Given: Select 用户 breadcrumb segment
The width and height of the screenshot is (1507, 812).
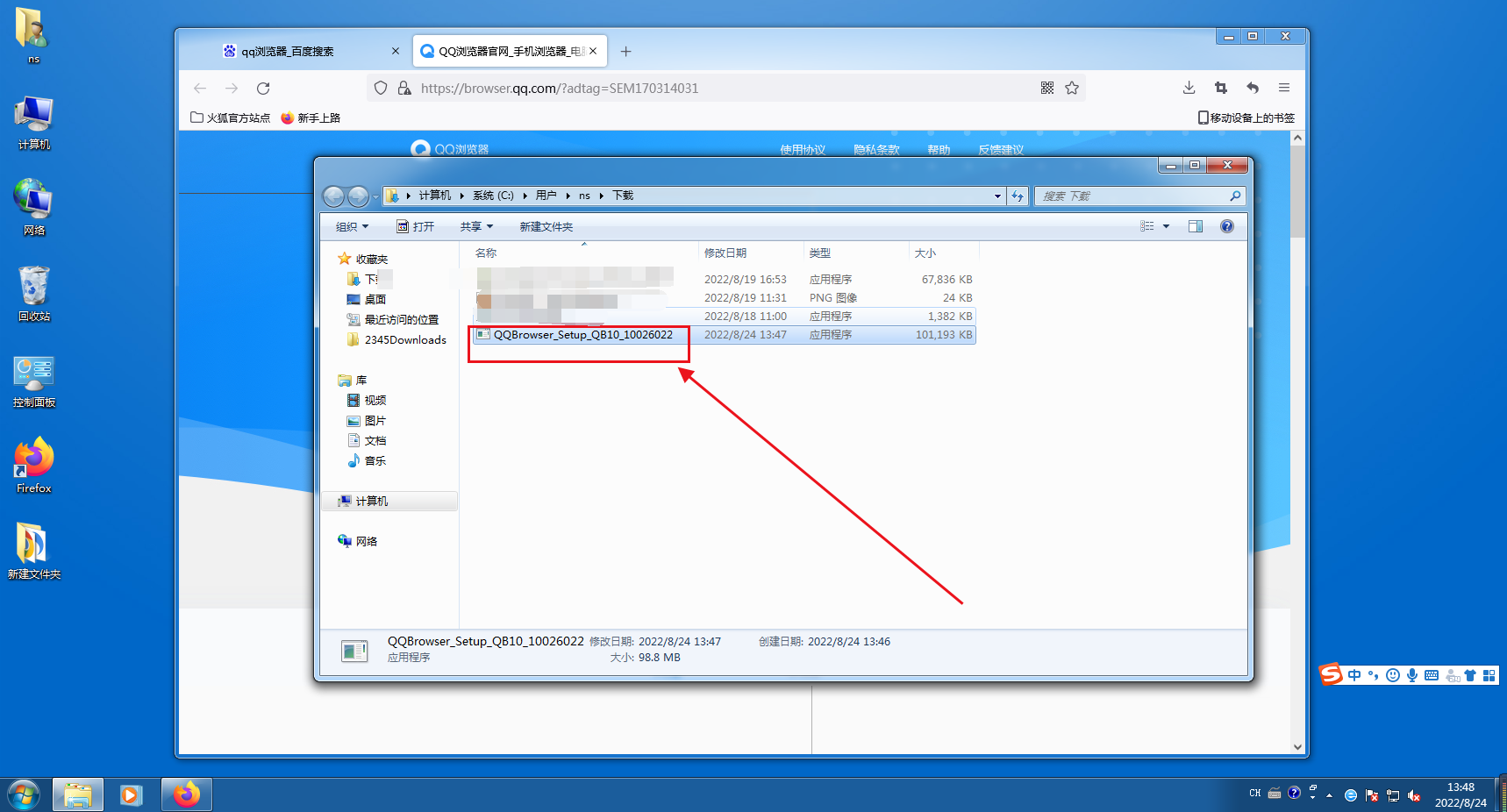Looking at the screenshot, I should pos(546,196).
